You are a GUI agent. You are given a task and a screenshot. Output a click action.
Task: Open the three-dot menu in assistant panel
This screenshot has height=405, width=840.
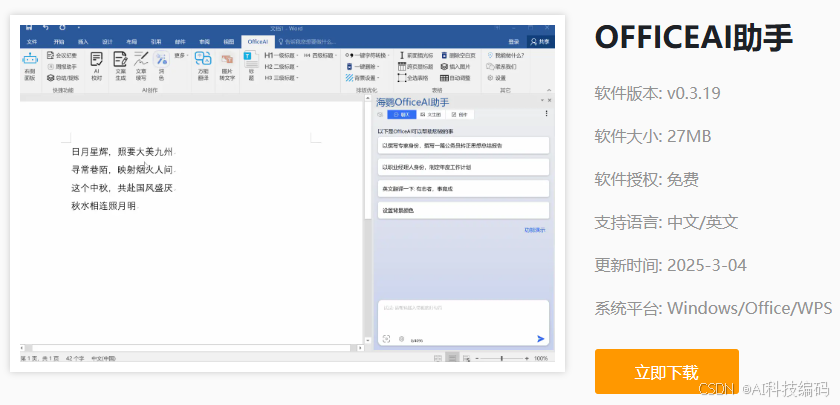coord(546,114)
